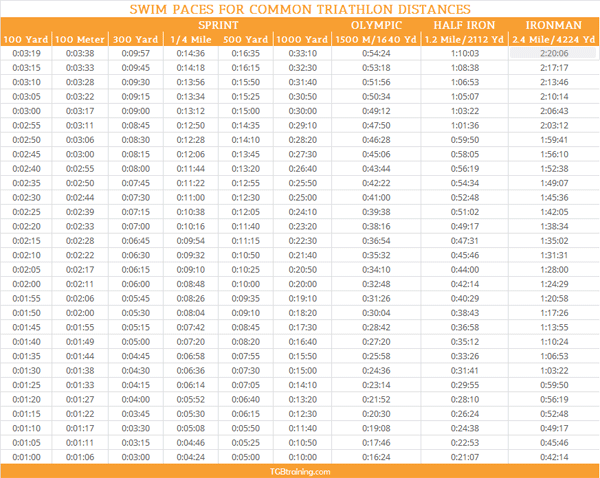Select the Half Iron time 0:31:41

[465, 370]
